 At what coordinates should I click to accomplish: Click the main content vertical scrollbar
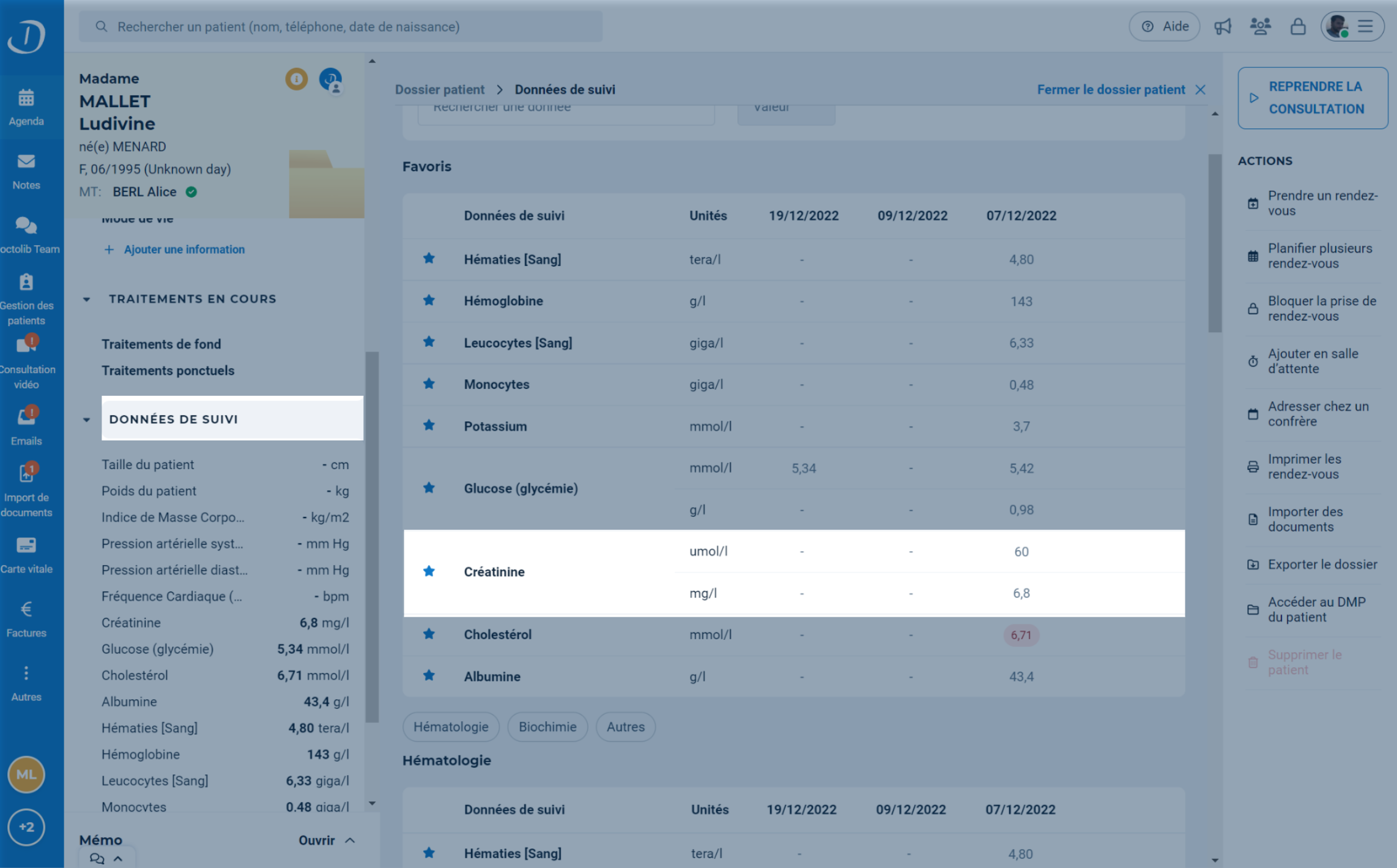pyautogui.click(x=1214, y=243)
